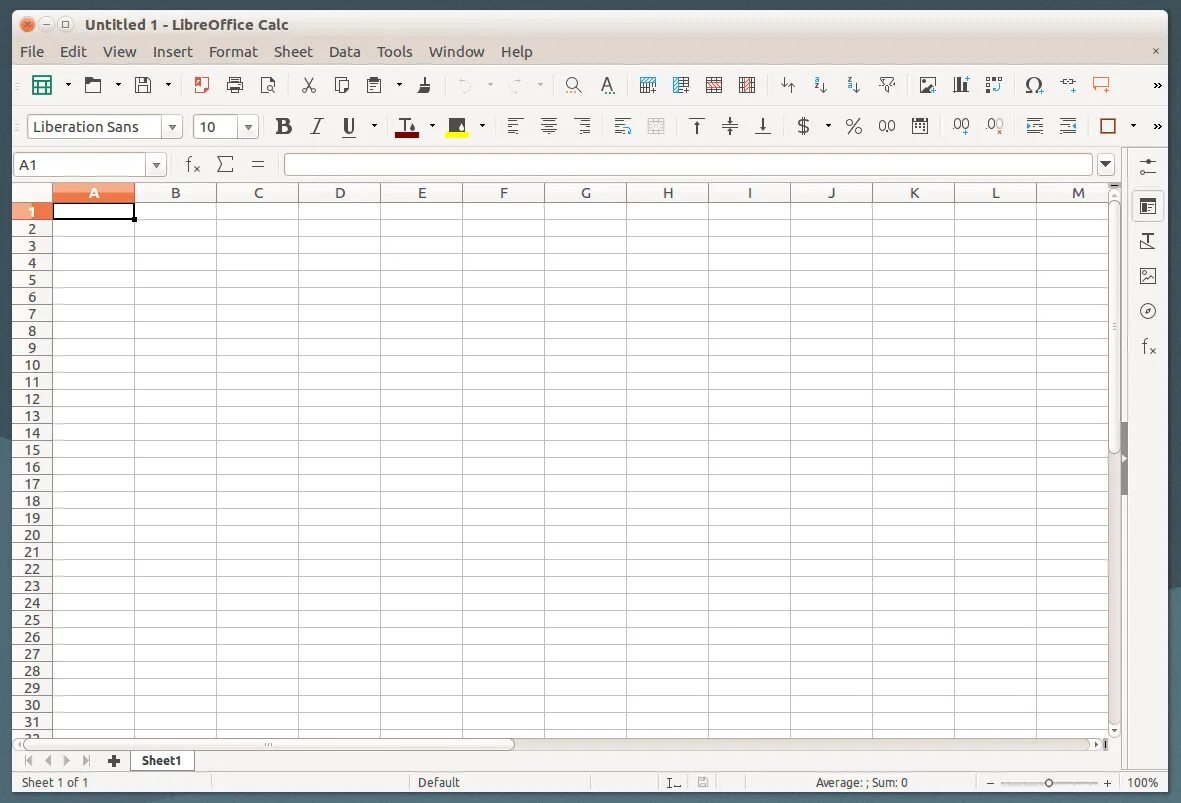Toggle Italic formatting
This screenshot has height=803, width=1181.
pyautogui.click(x=316, y=127)
